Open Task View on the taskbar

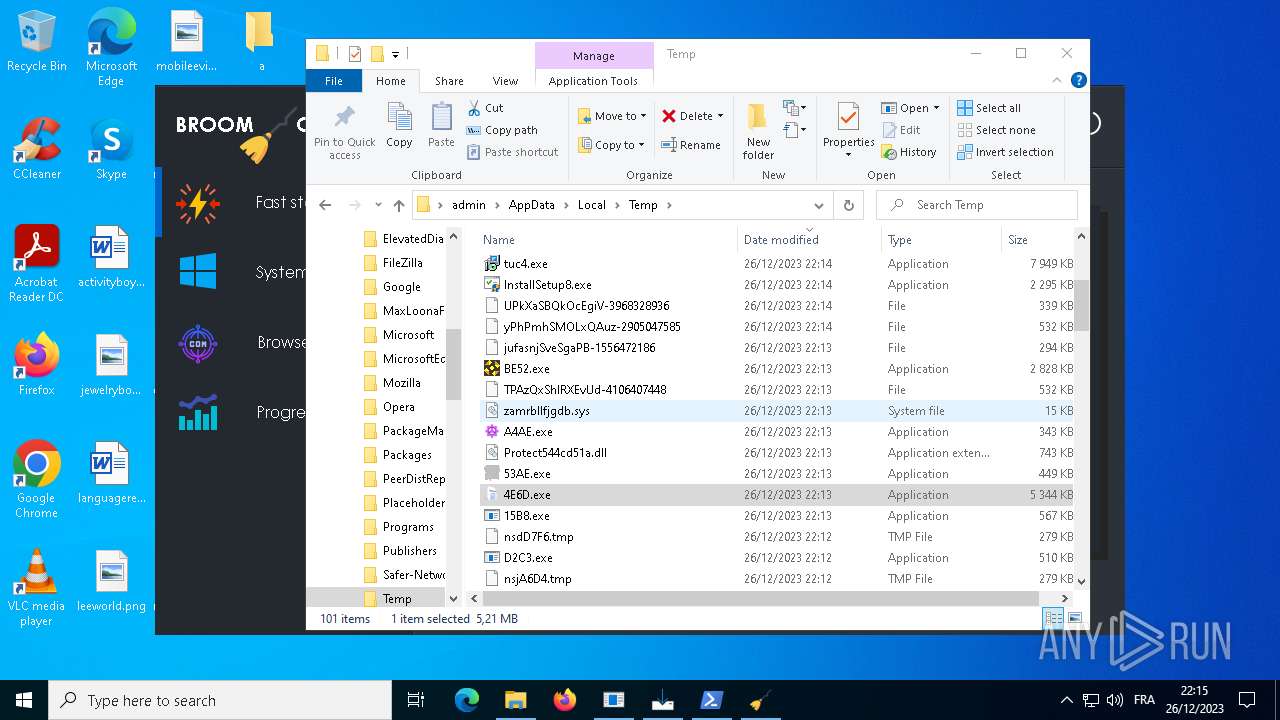(416, 700)
